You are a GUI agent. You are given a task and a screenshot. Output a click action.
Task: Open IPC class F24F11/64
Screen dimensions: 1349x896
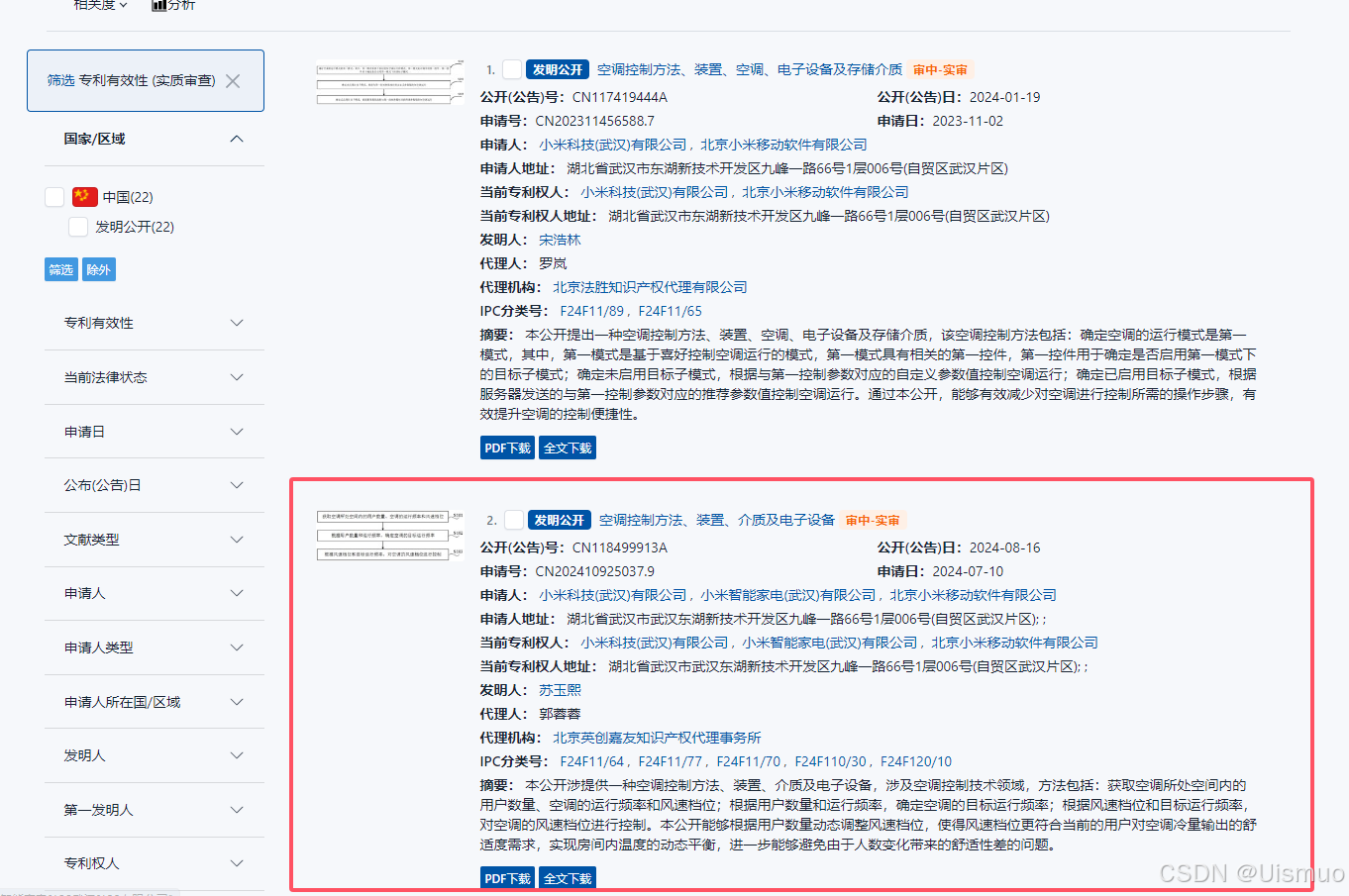tap(592, 761)
